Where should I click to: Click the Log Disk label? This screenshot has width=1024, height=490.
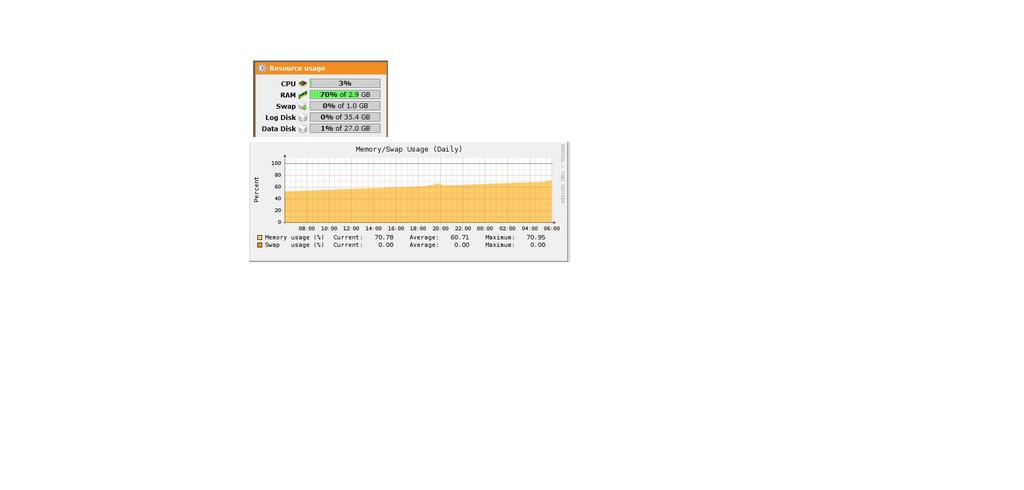click(281, 118)
